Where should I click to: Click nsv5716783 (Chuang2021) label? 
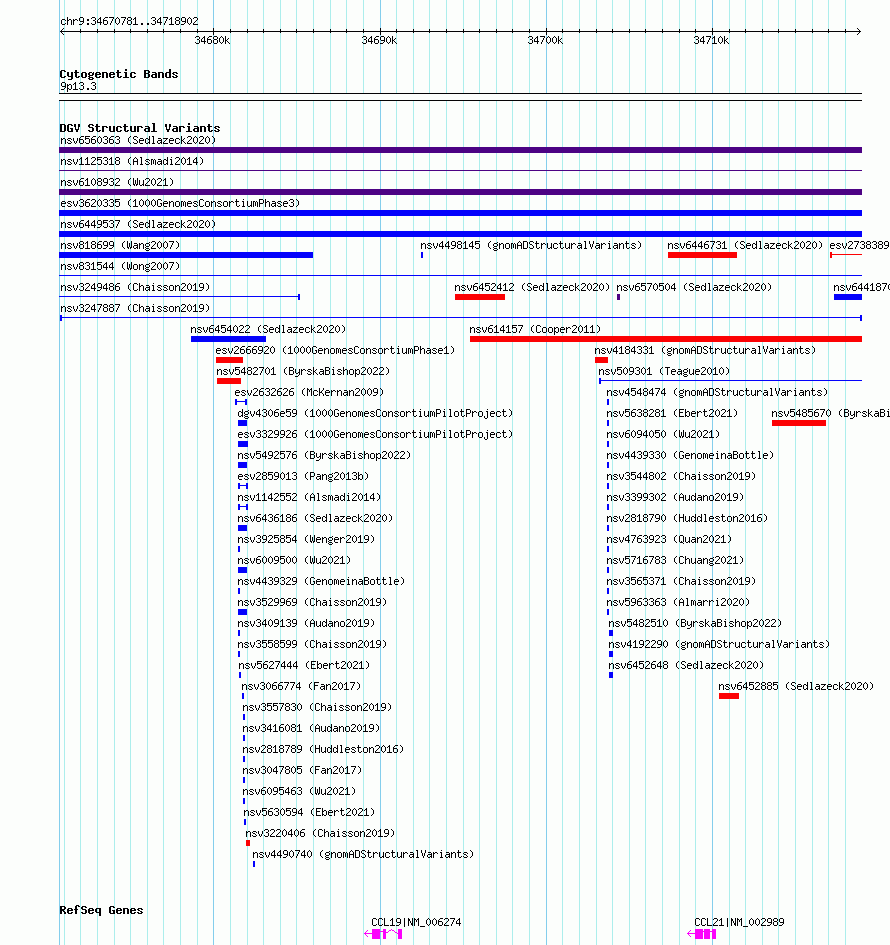coord(675,560)
